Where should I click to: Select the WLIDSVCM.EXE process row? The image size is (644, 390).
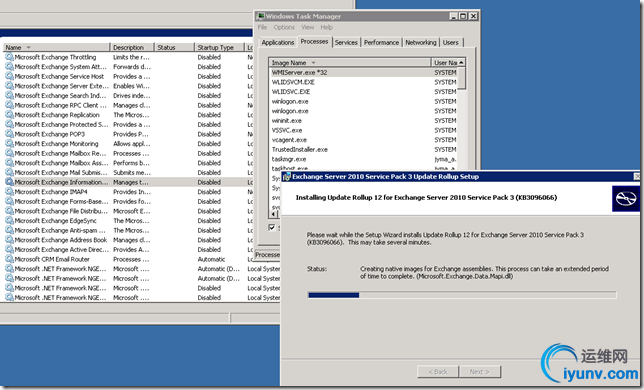[x=363, y=82]
